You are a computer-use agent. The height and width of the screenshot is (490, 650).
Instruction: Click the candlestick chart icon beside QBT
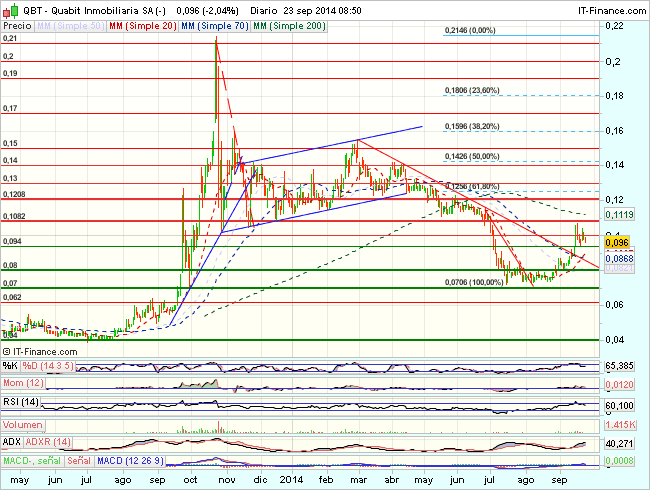point(11,10)
